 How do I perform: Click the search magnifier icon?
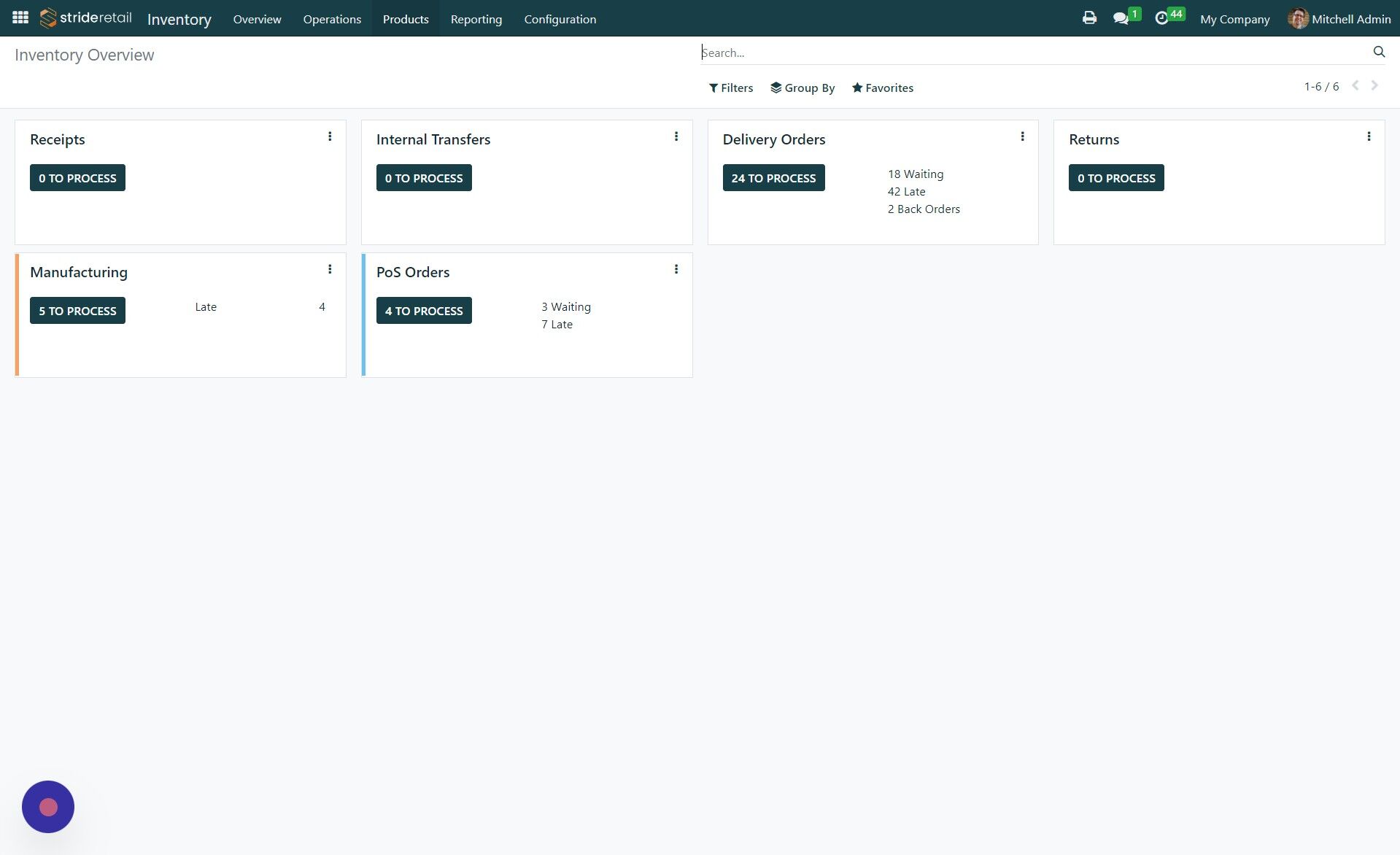1378,52
